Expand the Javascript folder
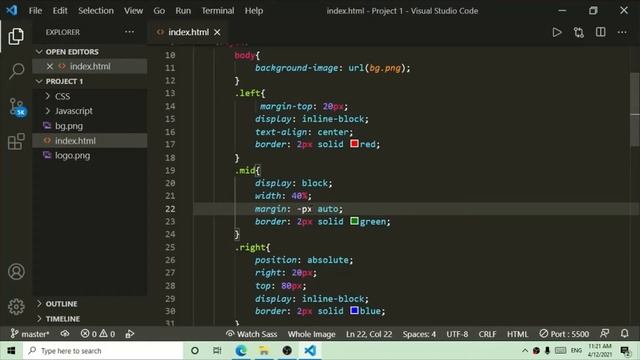The height and width of the screenshot is (360, 640). tap(90, 111)
